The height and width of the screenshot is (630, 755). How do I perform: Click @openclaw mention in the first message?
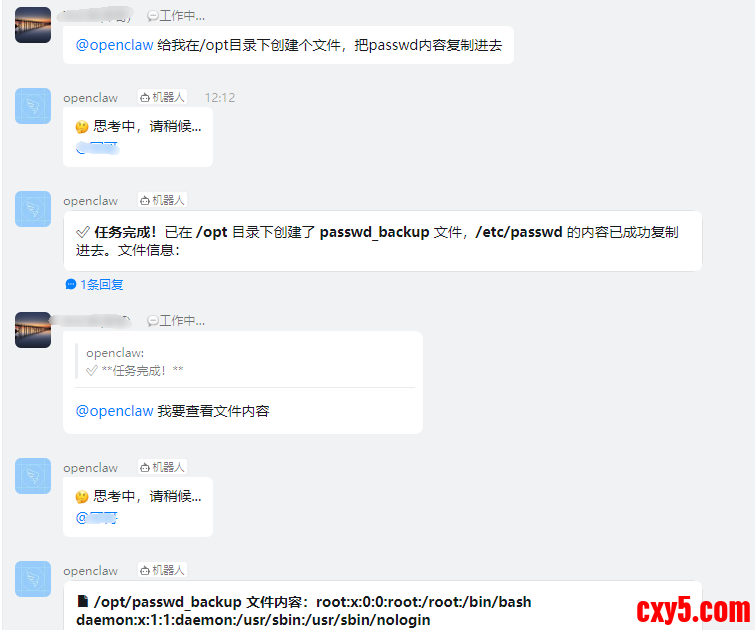tap(115, 45)
